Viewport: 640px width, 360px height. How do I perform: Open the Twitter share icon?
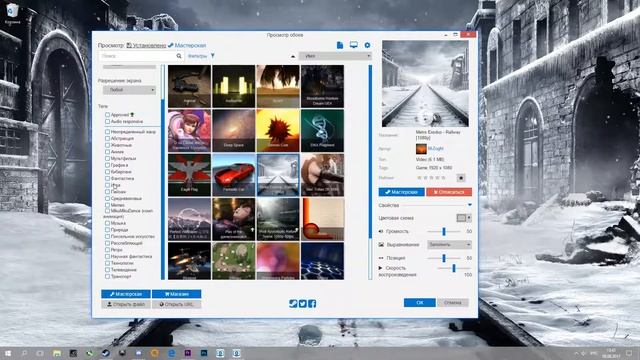(302, 303)
